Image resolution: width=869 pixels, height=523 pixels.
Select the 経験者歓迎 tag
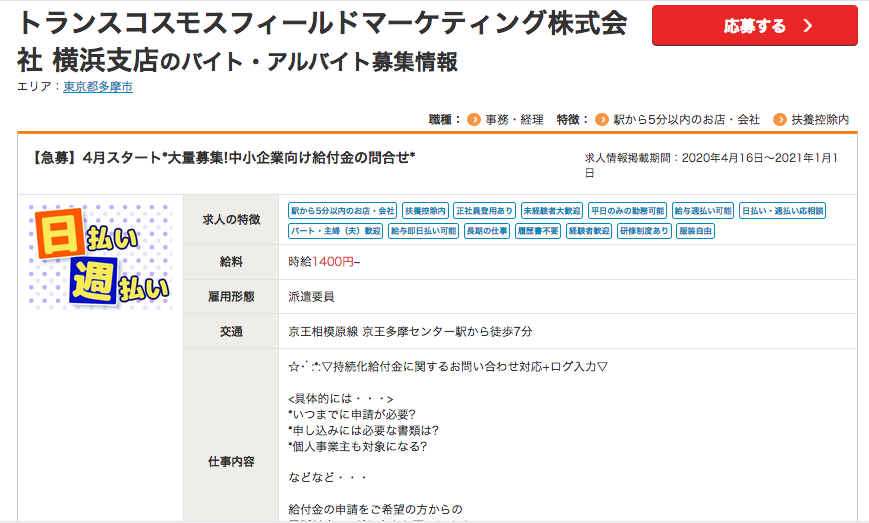589,230
